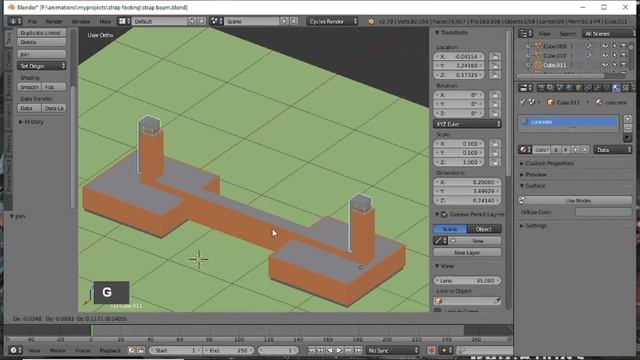The image size is (640, 360).
Task: Lock Location X value
Action: point(495,56)
